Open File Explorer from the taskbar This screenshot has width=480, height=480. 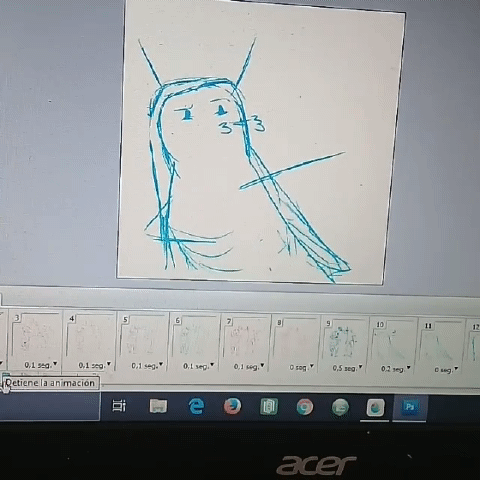point(158,406)
